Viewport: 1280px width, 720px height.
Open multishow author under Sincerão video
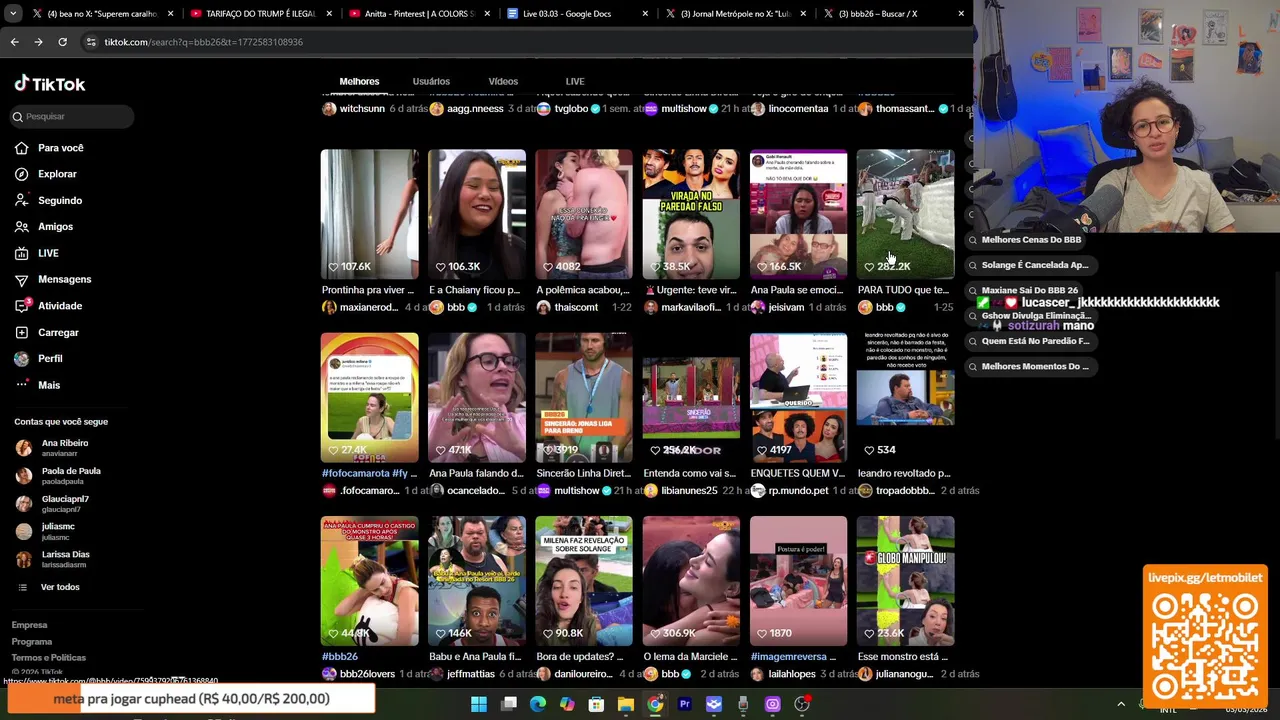tap(576, 491)
